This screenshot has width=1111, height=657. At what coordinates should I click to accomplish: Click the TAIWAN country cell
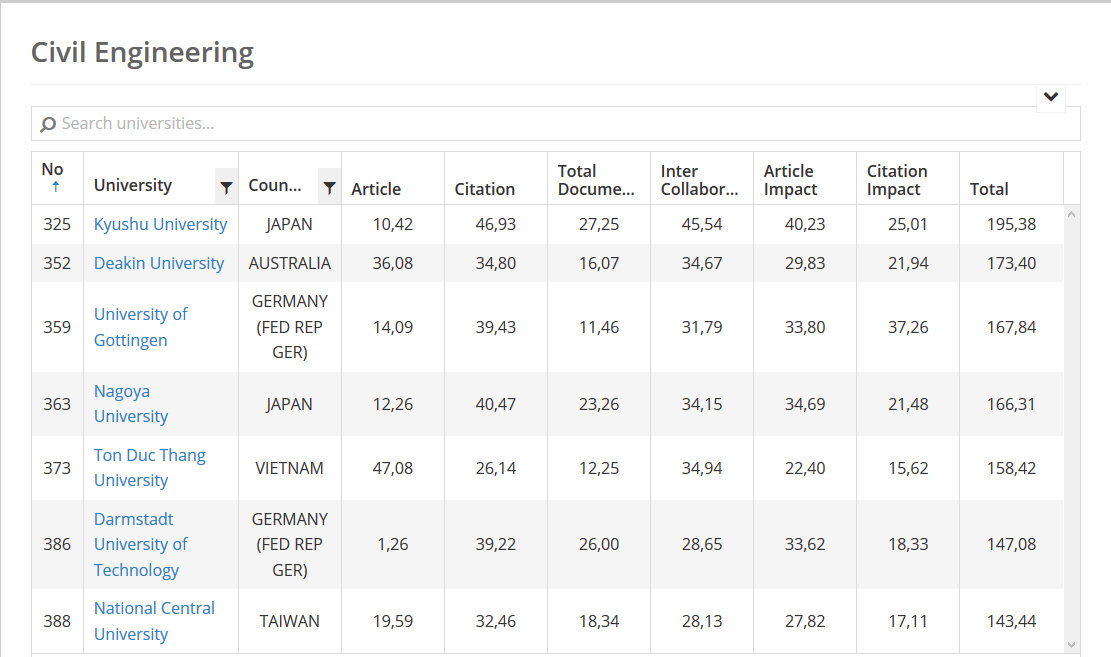(289, 621)
